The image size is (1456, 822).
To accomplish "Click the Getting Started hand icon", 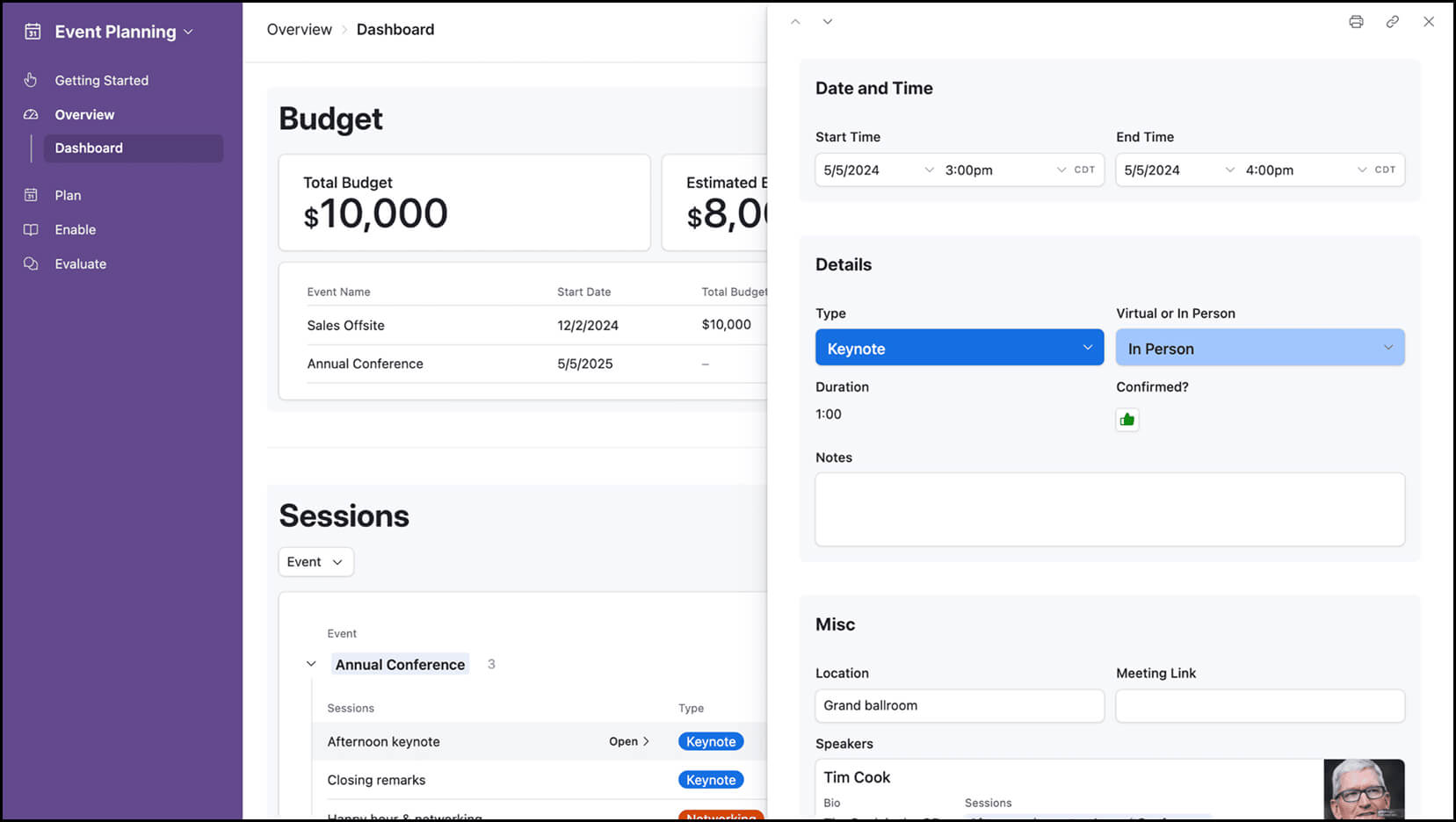I will click(x=31, y=80).
